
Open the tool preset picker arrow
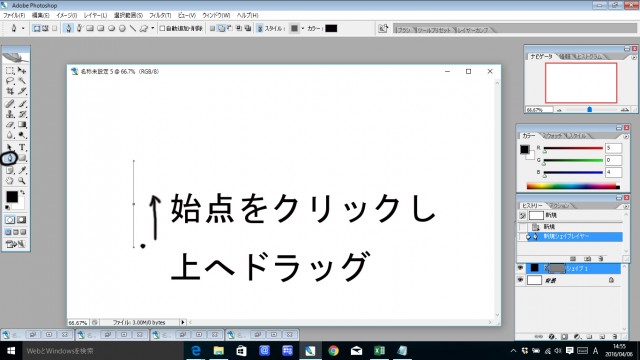pos(23,29)
